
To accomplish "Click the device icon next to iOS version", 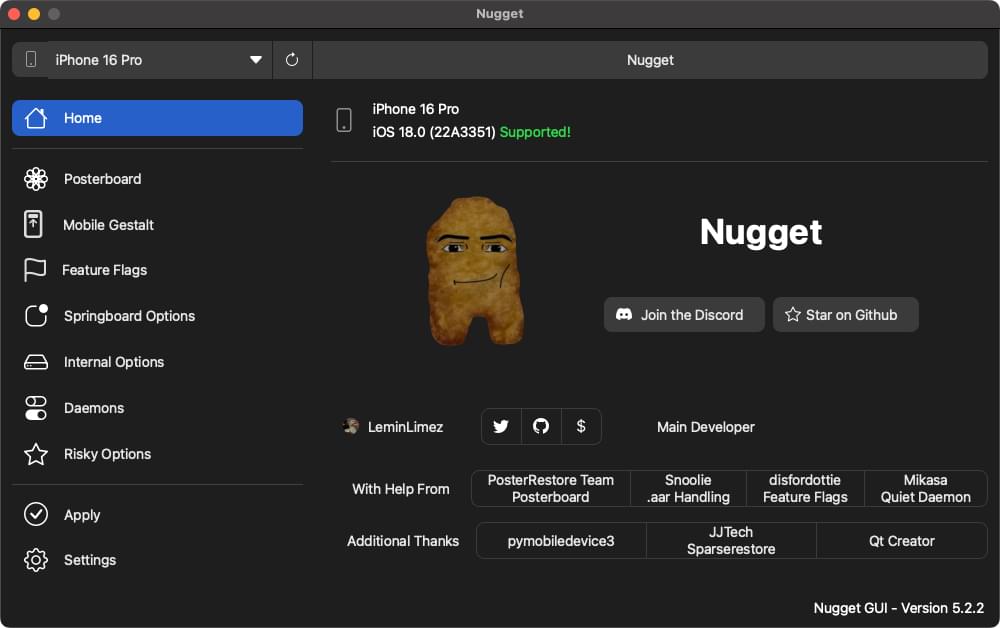I will (344, 120).
